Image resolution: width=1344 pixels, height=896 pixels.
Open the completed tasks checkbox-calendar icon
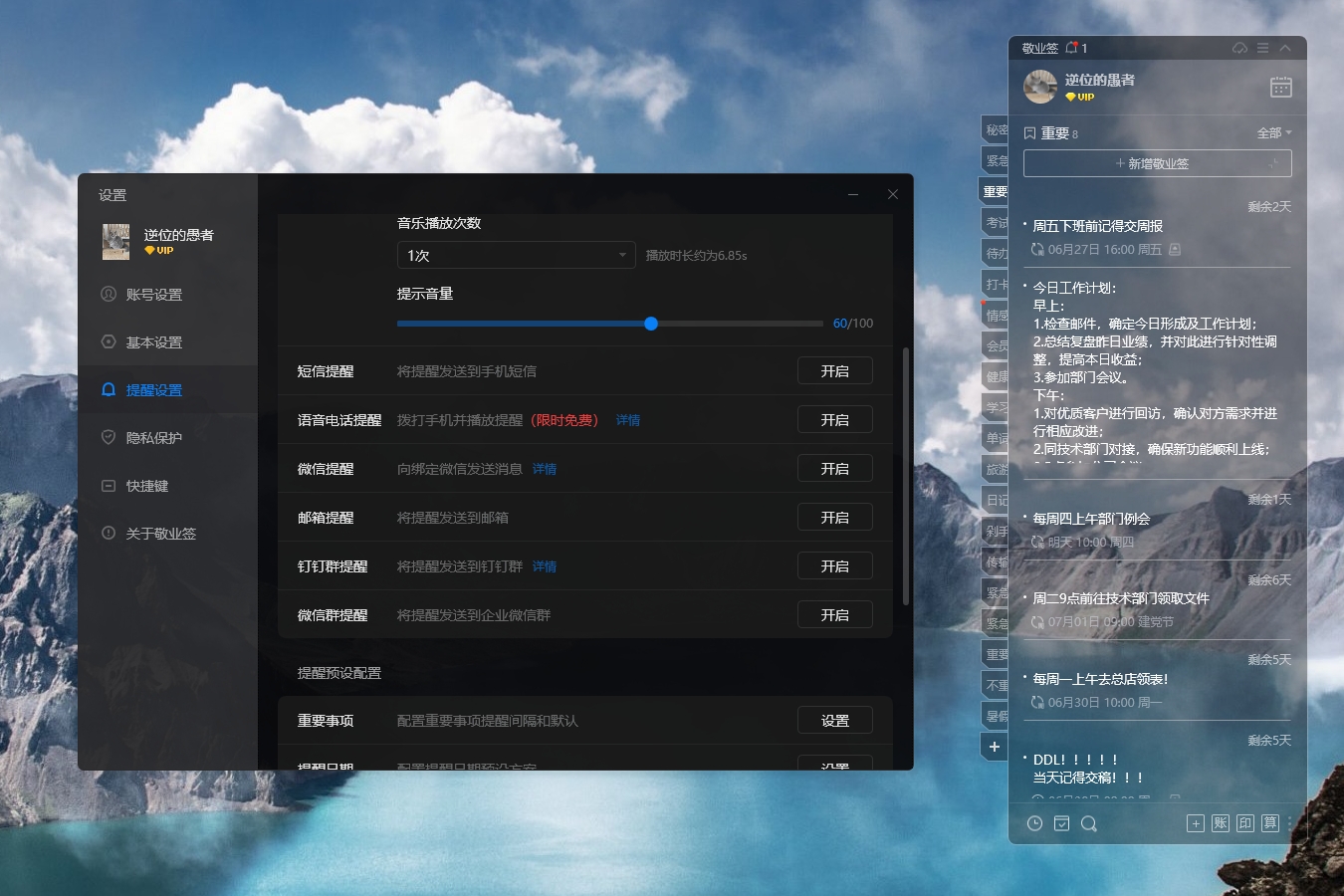[x=1062, y=823]
